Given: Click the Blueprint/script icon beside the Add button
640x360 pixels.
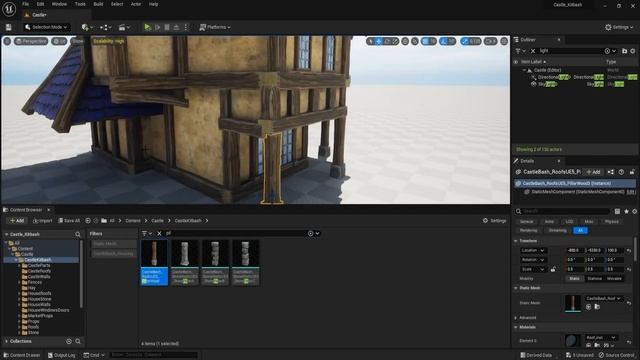Looking at the screenshot, I should (611, 172).
